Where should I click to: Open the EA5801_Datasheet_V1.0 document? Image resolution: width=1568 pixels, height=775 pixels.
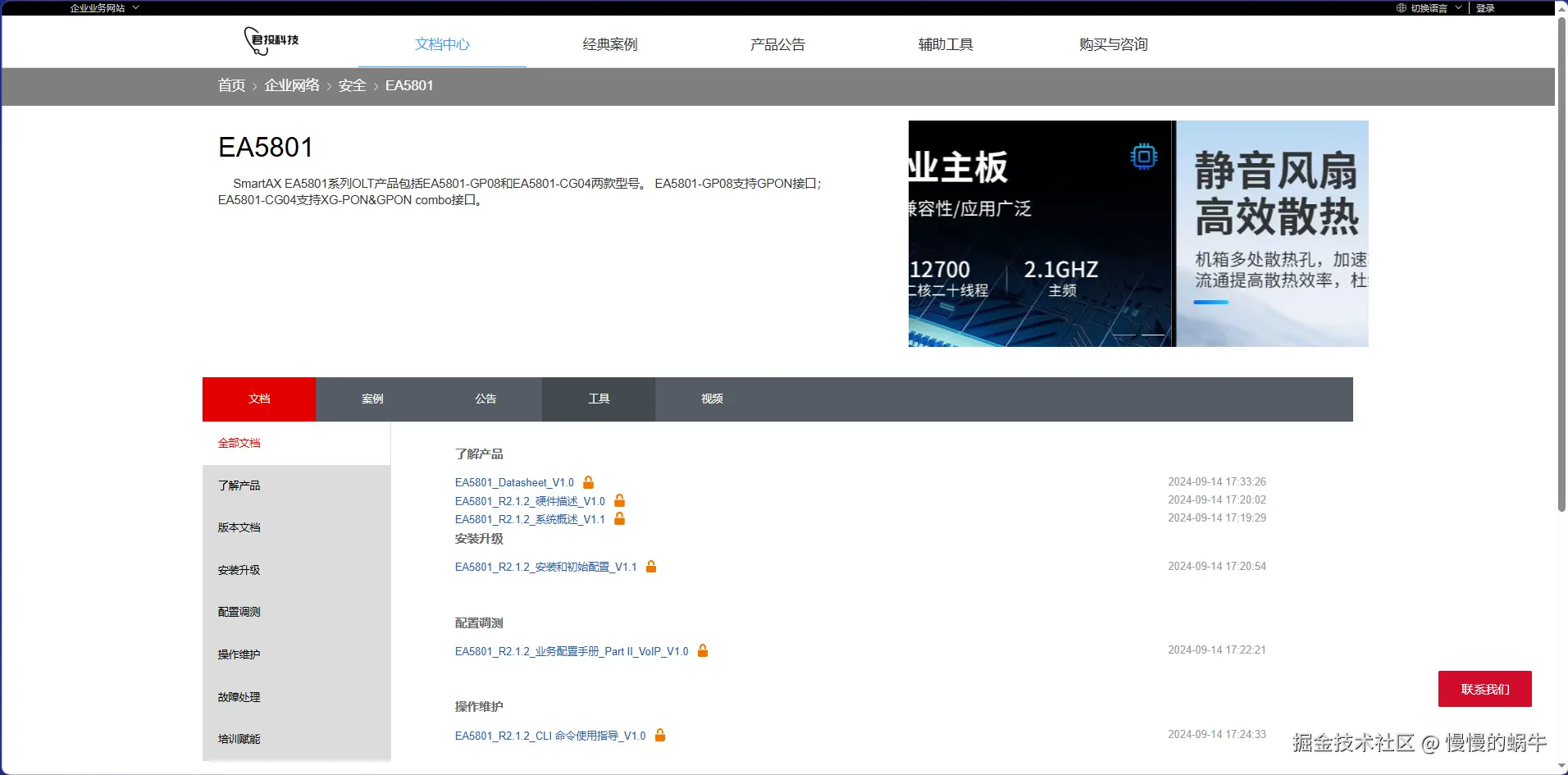pos(514,483)
